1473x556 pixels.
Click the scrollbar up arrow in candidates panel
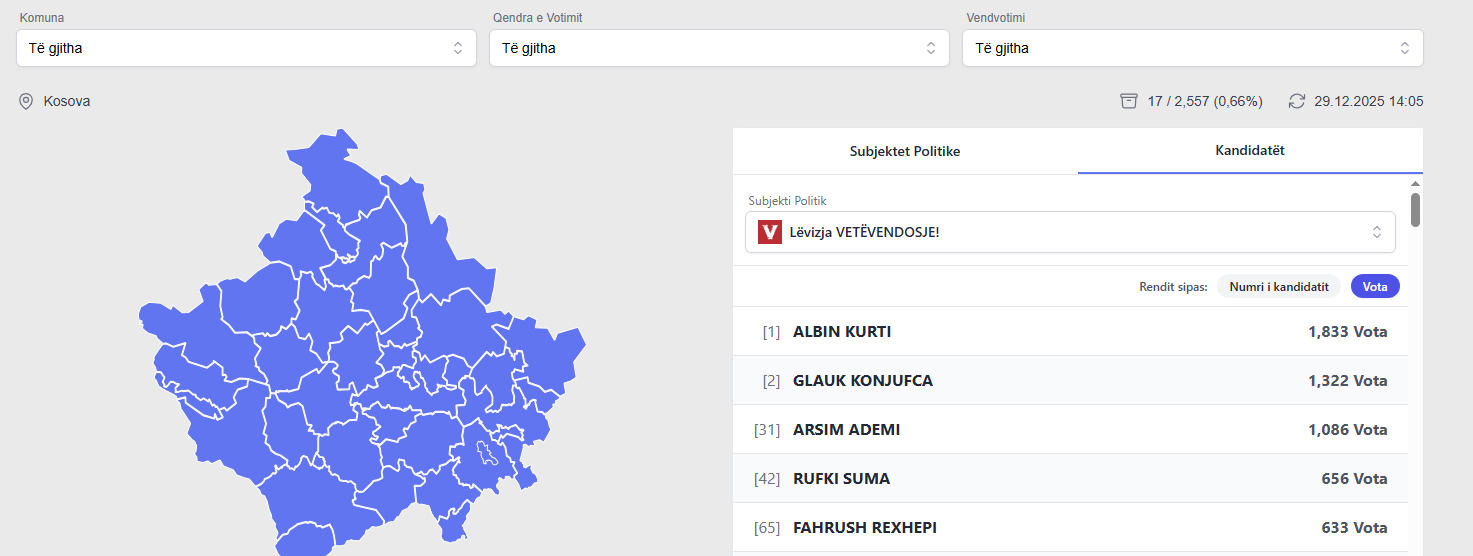pos(1415,184)
